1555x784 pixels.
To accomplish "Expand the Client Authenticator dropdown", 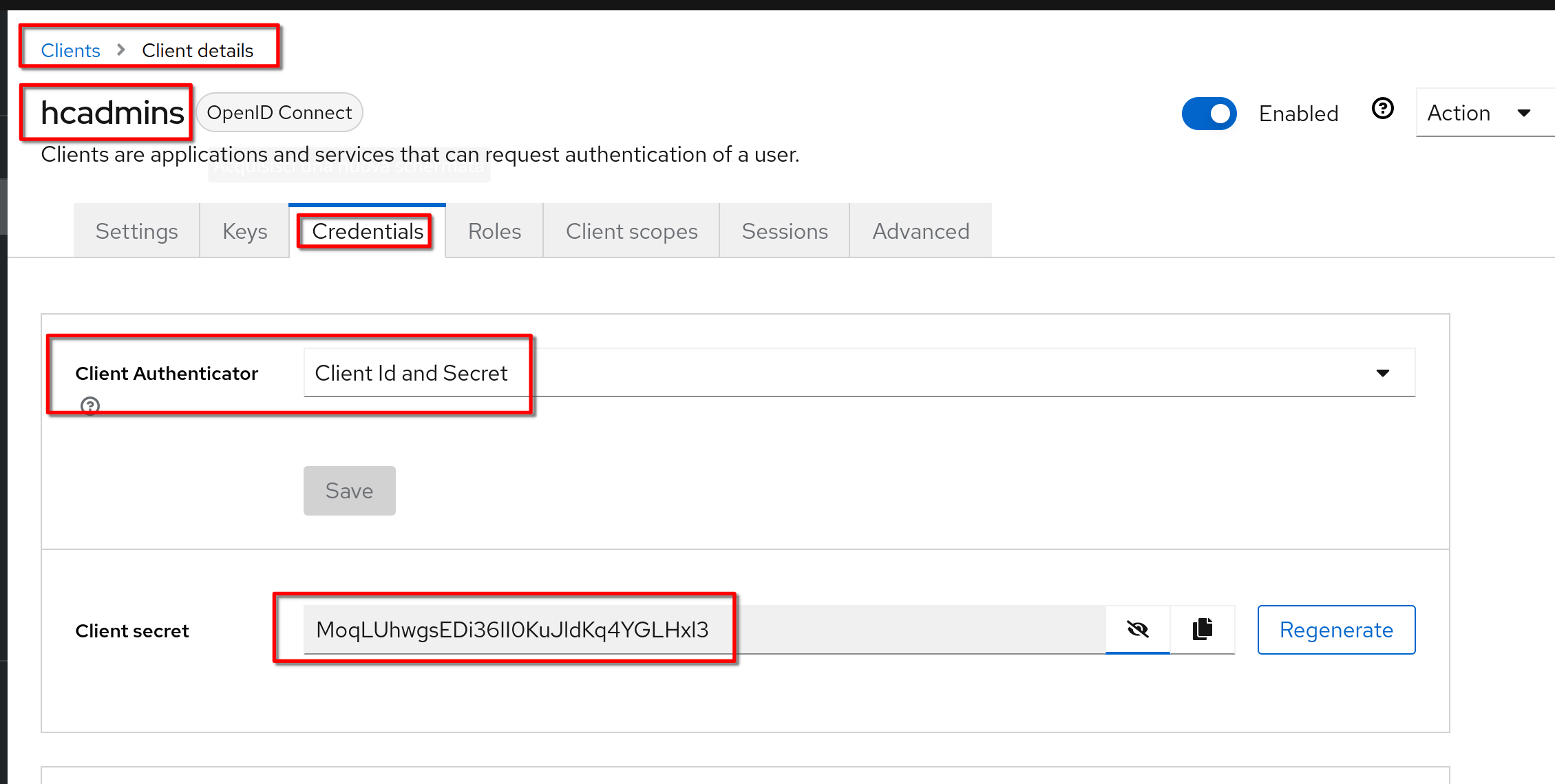I will [1382, 373].
